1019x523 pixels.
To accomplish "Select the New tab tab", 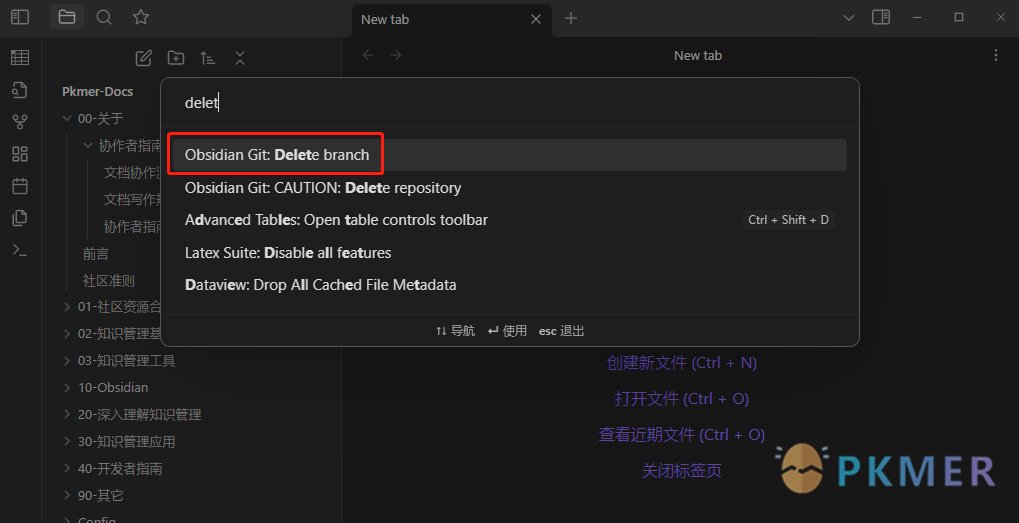I will pyautogui.click(x=451, y=19).
